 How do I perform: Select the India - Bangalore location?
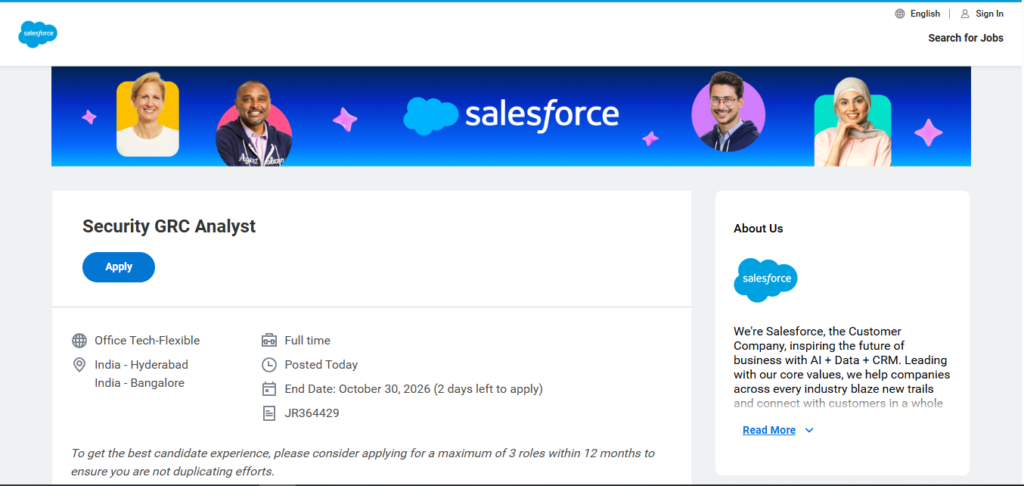(x=139, y=383)
